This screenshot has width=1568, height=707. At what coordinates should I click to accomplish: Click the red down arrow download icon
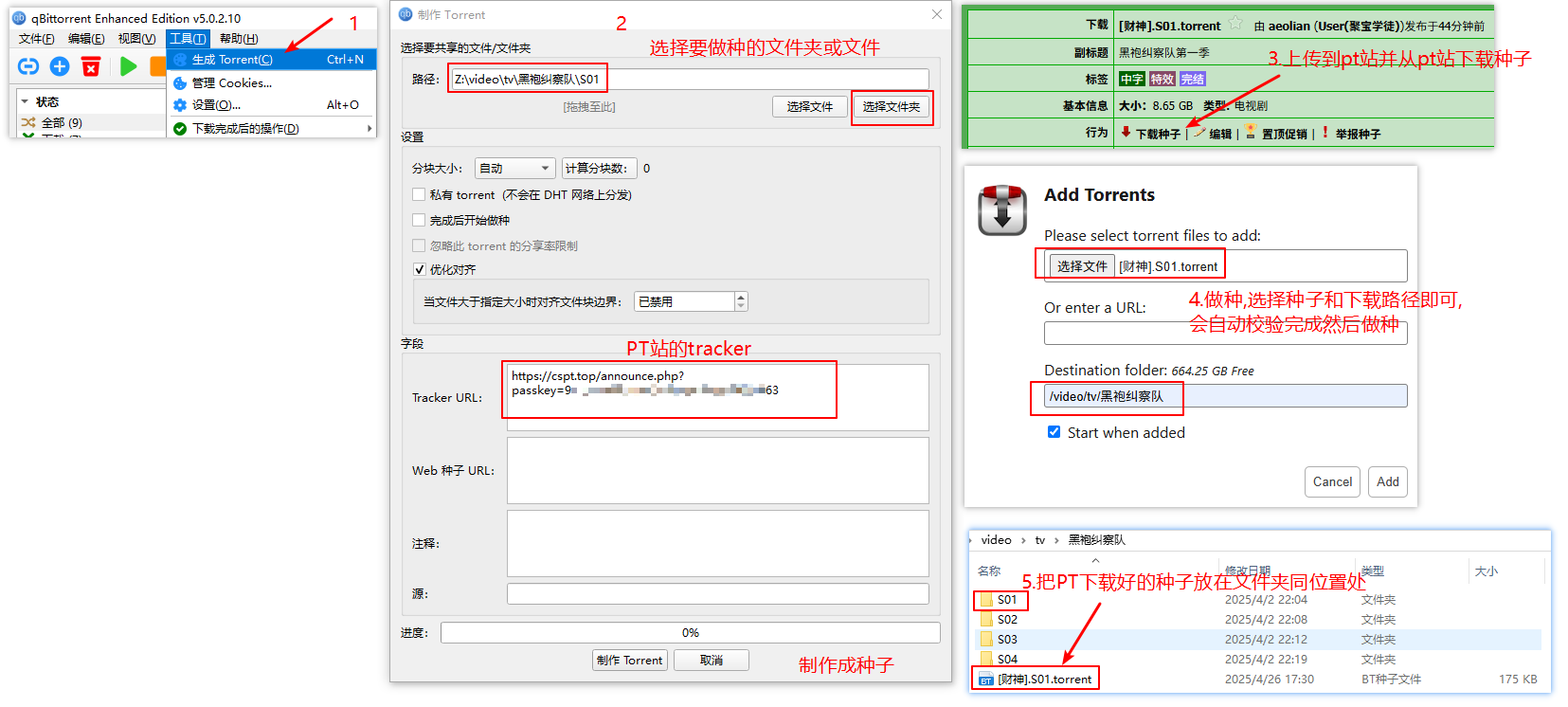click(1126, 132)
